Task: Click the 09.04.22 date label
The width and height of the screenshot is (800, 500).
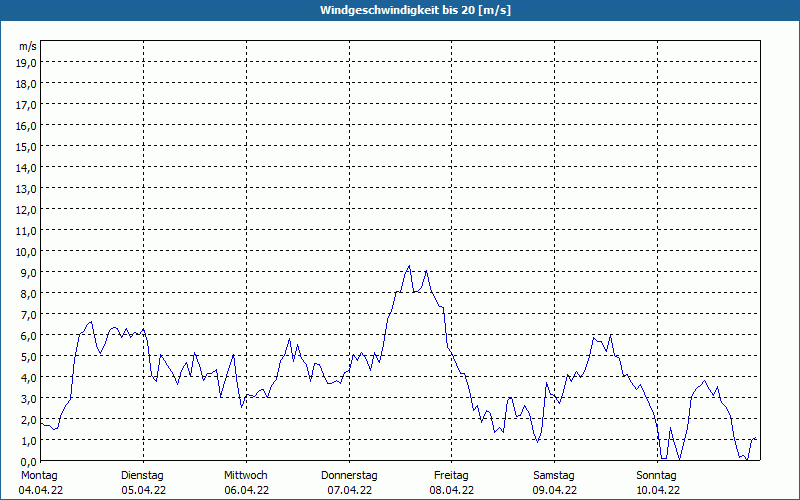Action: [555, 490]
